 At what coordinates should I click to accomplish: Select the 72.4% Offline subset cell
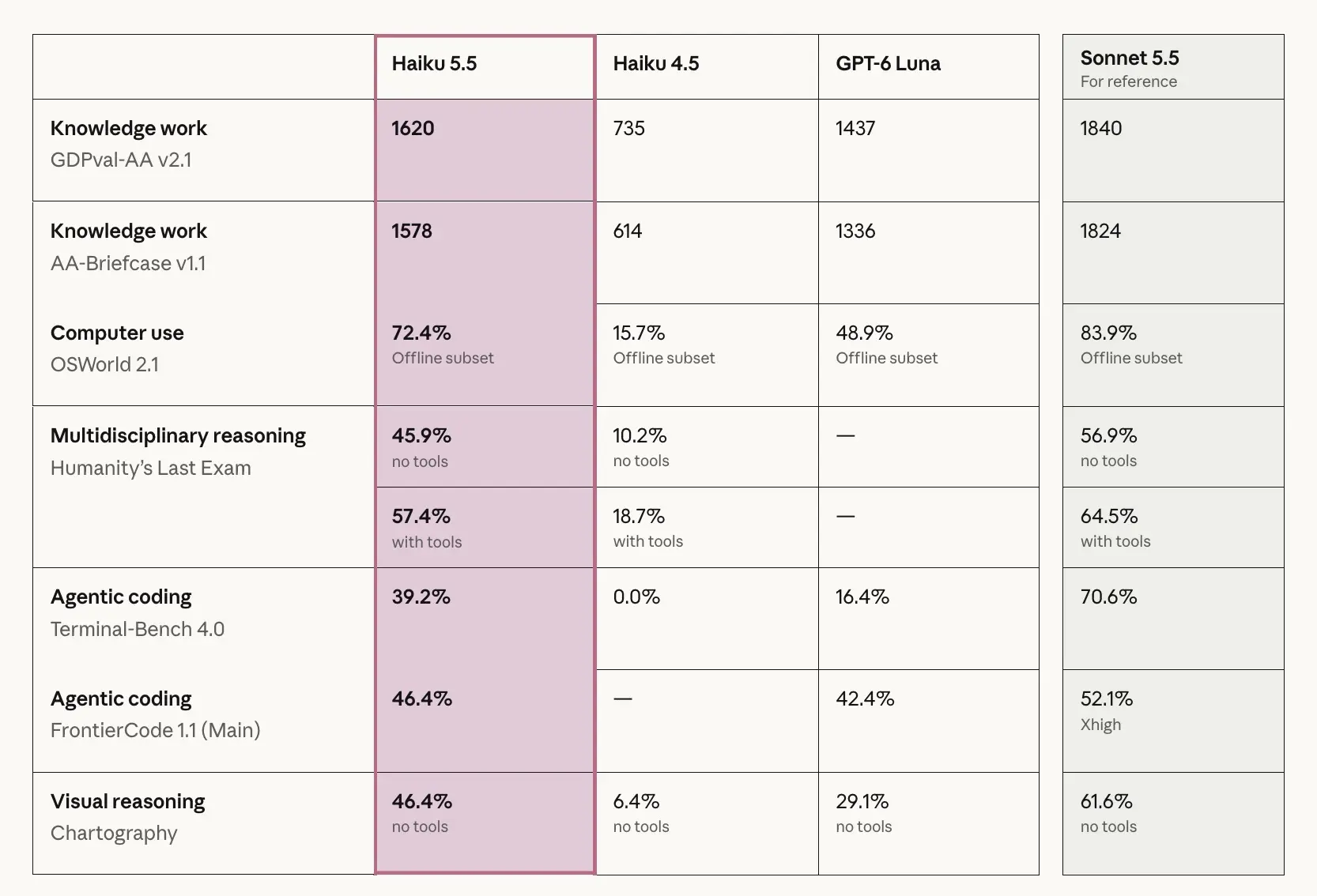point(485,355)
